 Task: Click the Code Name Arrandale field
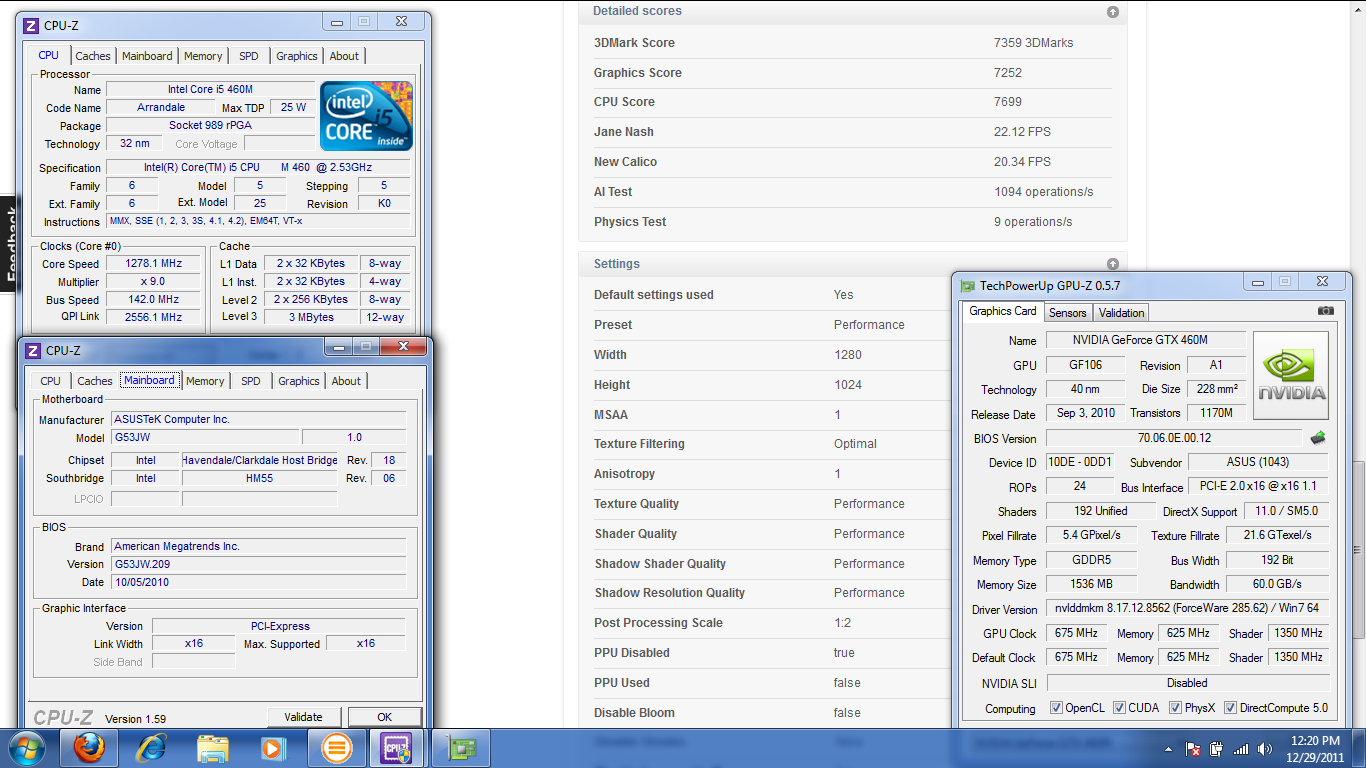point(160,108)
